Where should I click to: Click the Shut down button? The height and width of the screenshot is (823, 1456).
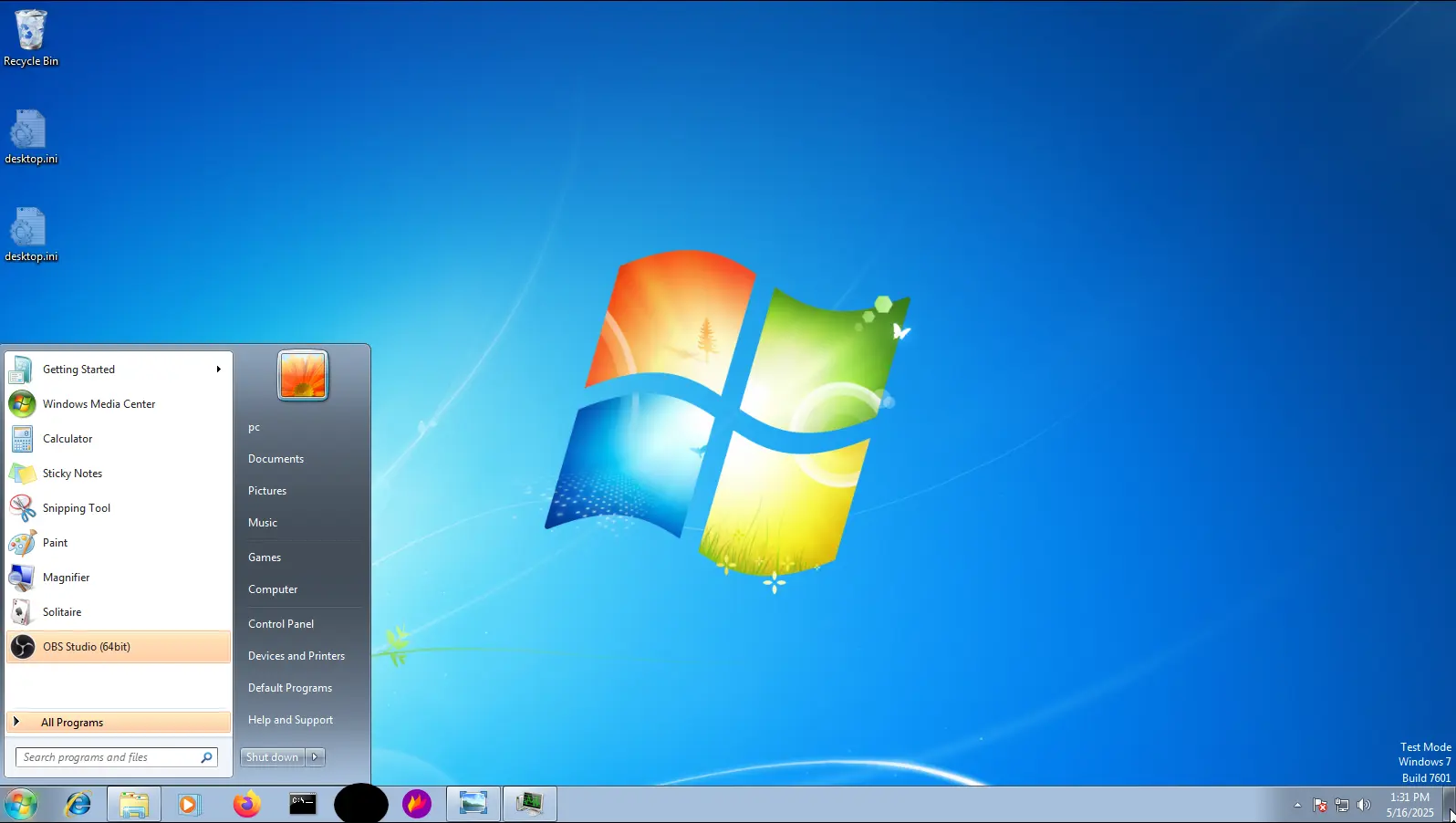[x=272, y=757]
